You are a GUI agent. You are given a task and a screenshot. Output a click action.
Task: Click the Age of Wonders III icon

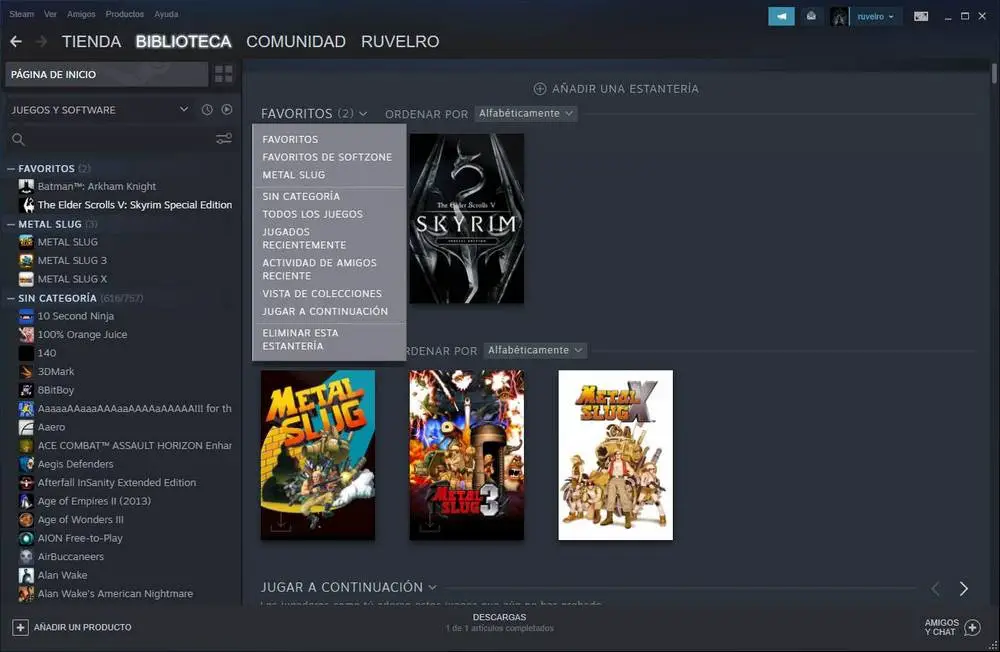pos(26,519)
